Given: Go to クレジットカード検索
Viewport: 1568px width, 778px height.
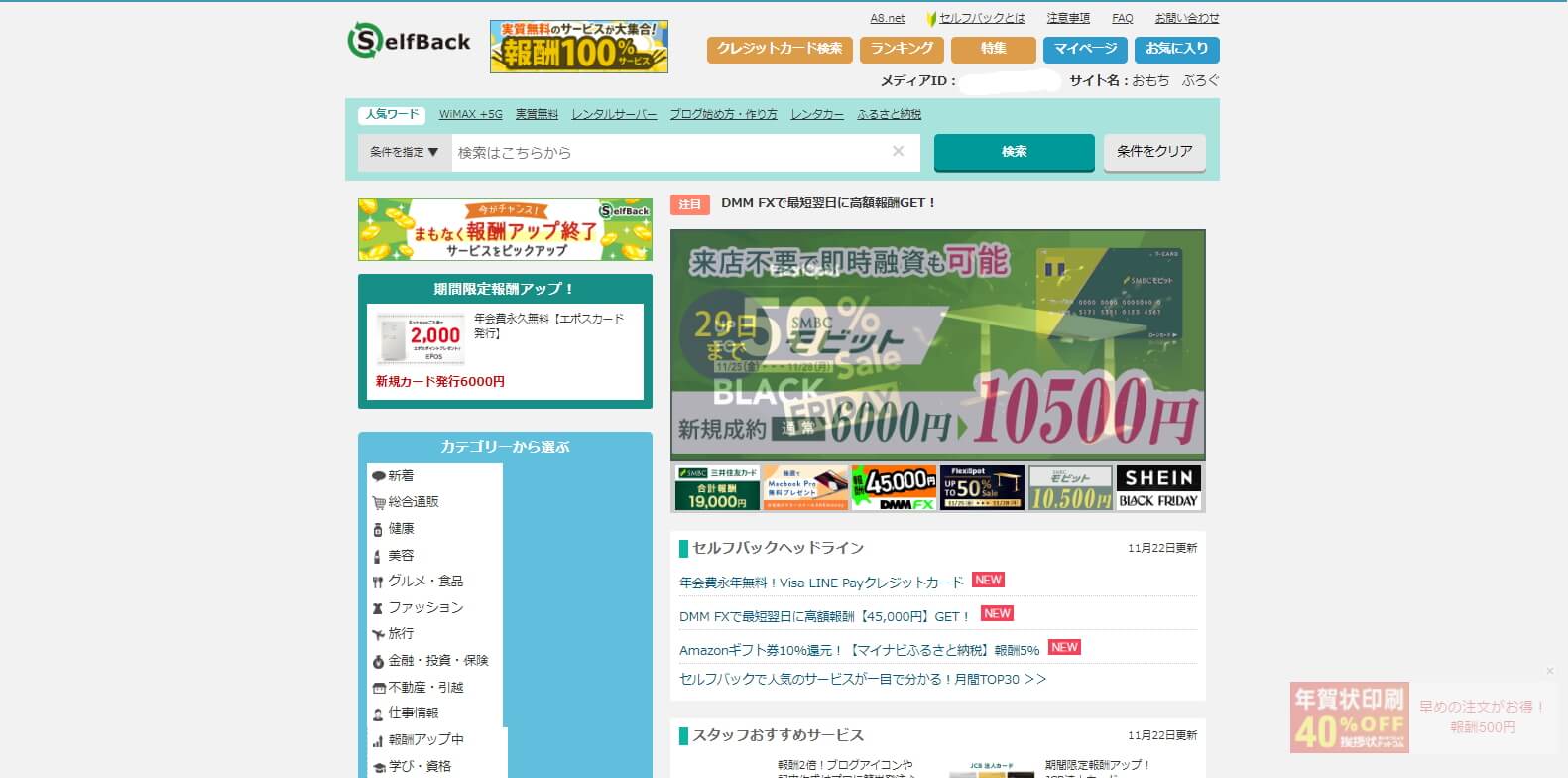Looking at the screenshot, I should pyautogui.click(x=780, y=49).
